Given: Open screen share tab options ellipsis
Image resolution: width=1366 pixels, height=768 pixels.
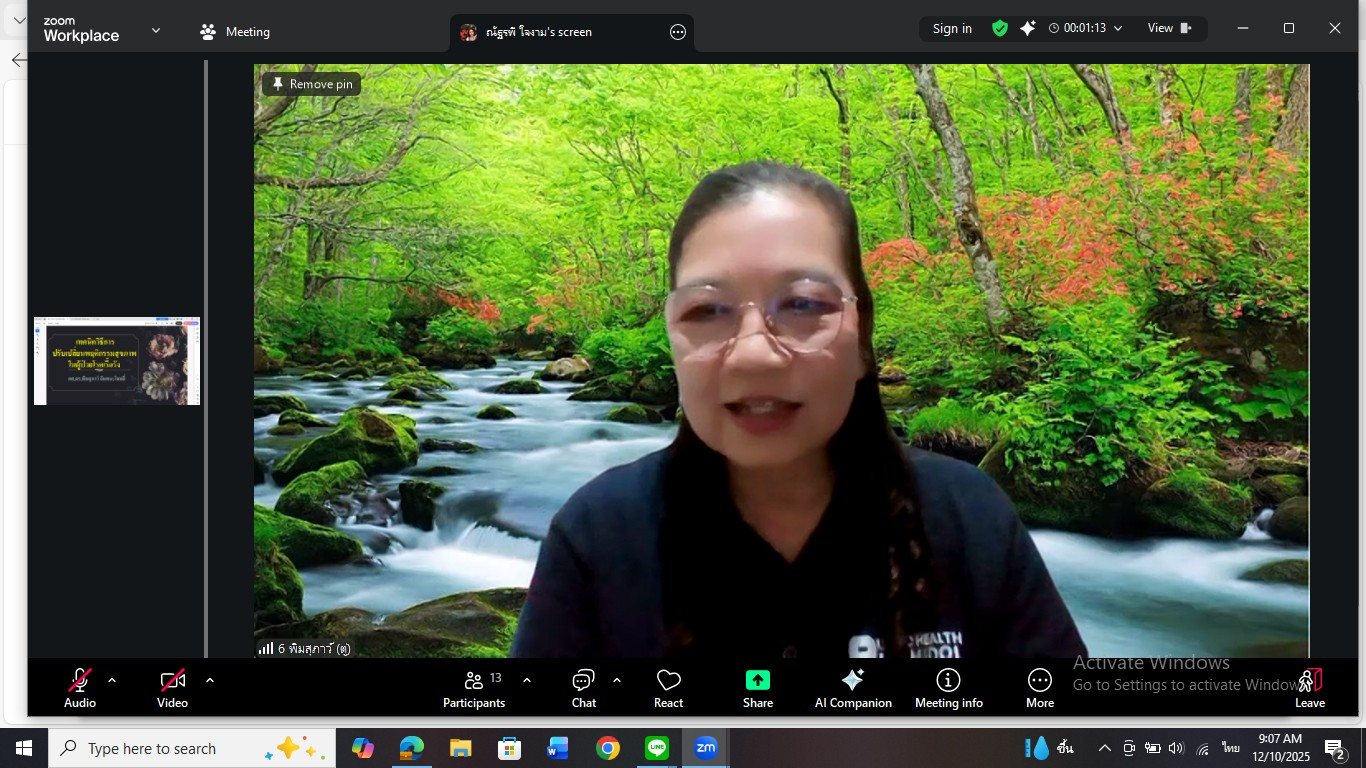Looking at the screenshot, I should (x=677, y=32).
